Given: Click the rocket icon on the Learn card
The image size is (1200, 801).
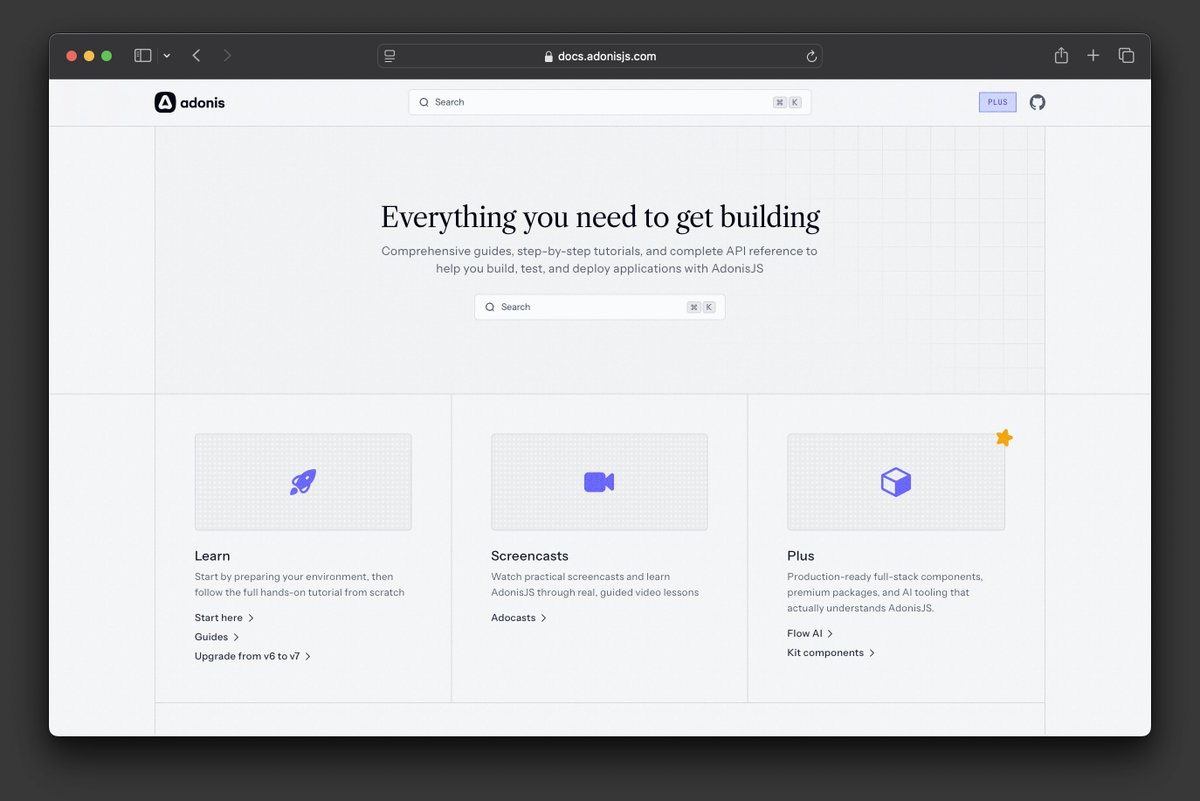Looking at the screenshot, I should (x=303, y=482).
